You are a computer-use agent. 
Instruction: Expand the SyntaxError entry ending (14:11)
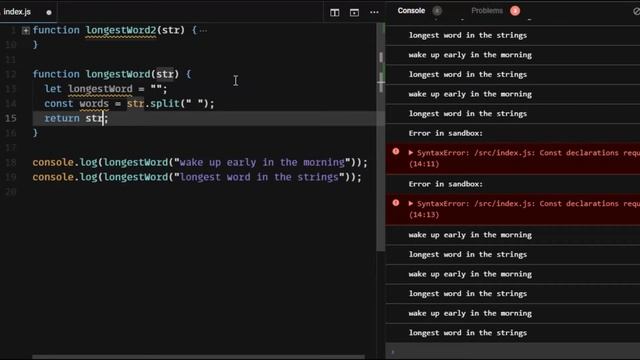[x=411, y=153]
